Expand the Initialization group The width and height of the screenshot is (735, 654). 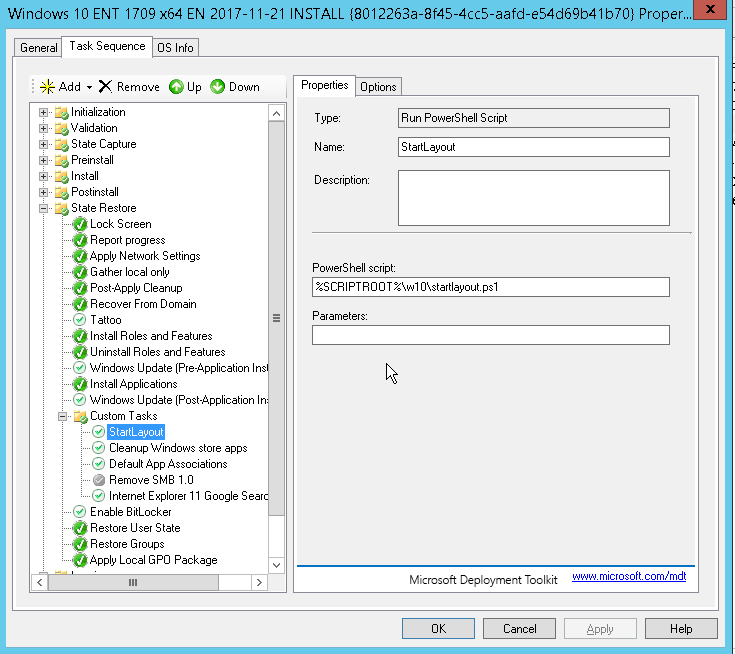coord(43,113)
